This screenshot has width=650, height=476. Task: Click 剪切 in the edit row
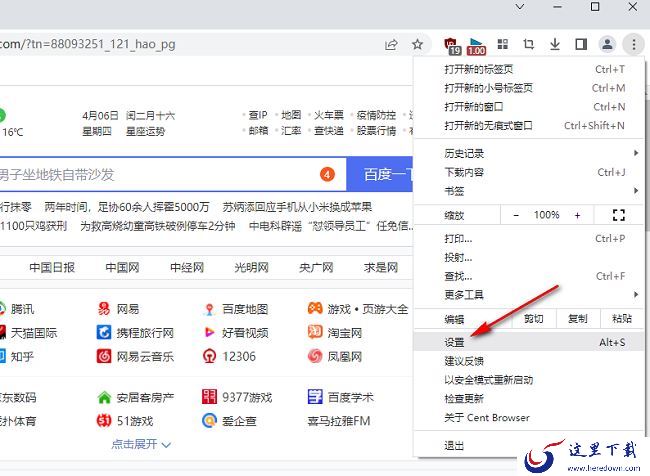[533, 319]
